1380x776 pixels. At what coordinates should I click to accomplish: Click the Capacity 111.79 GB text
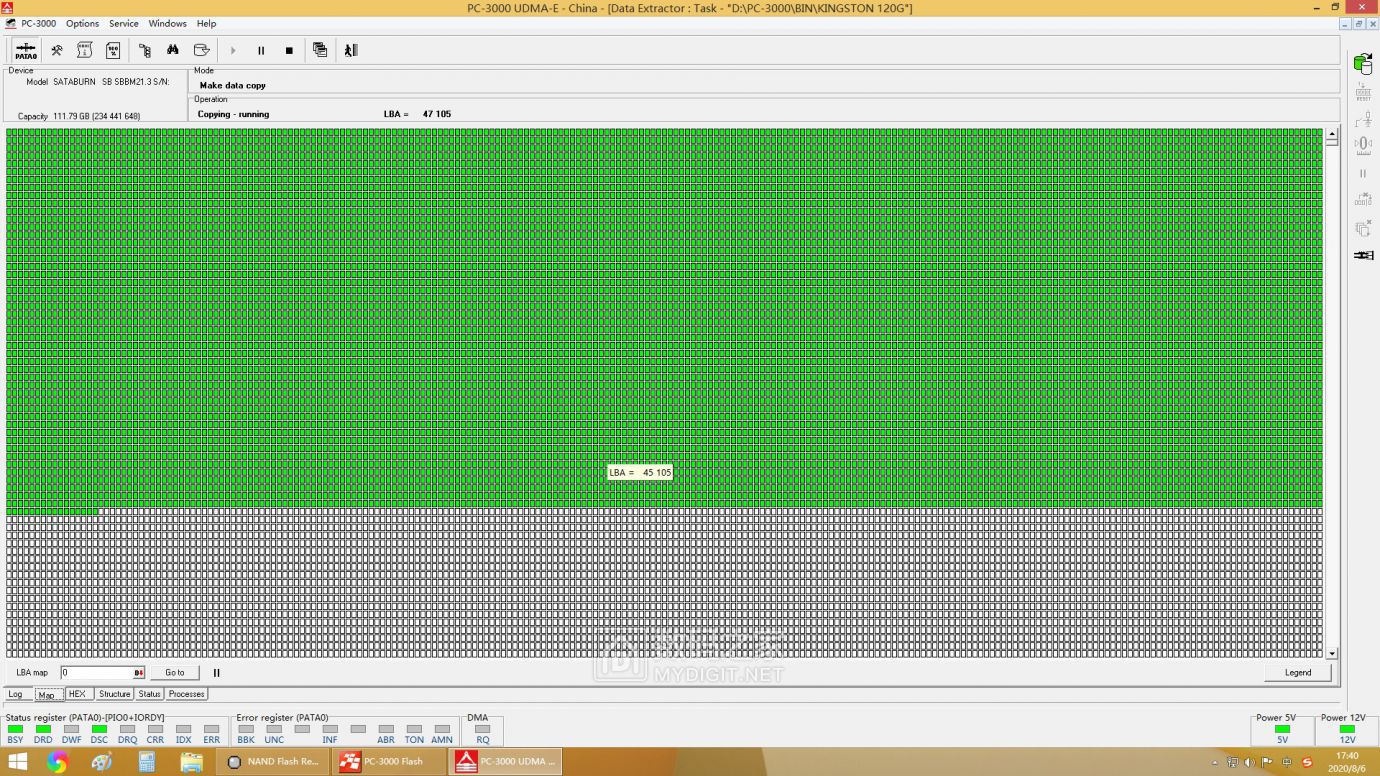click(x=79, y=116)
